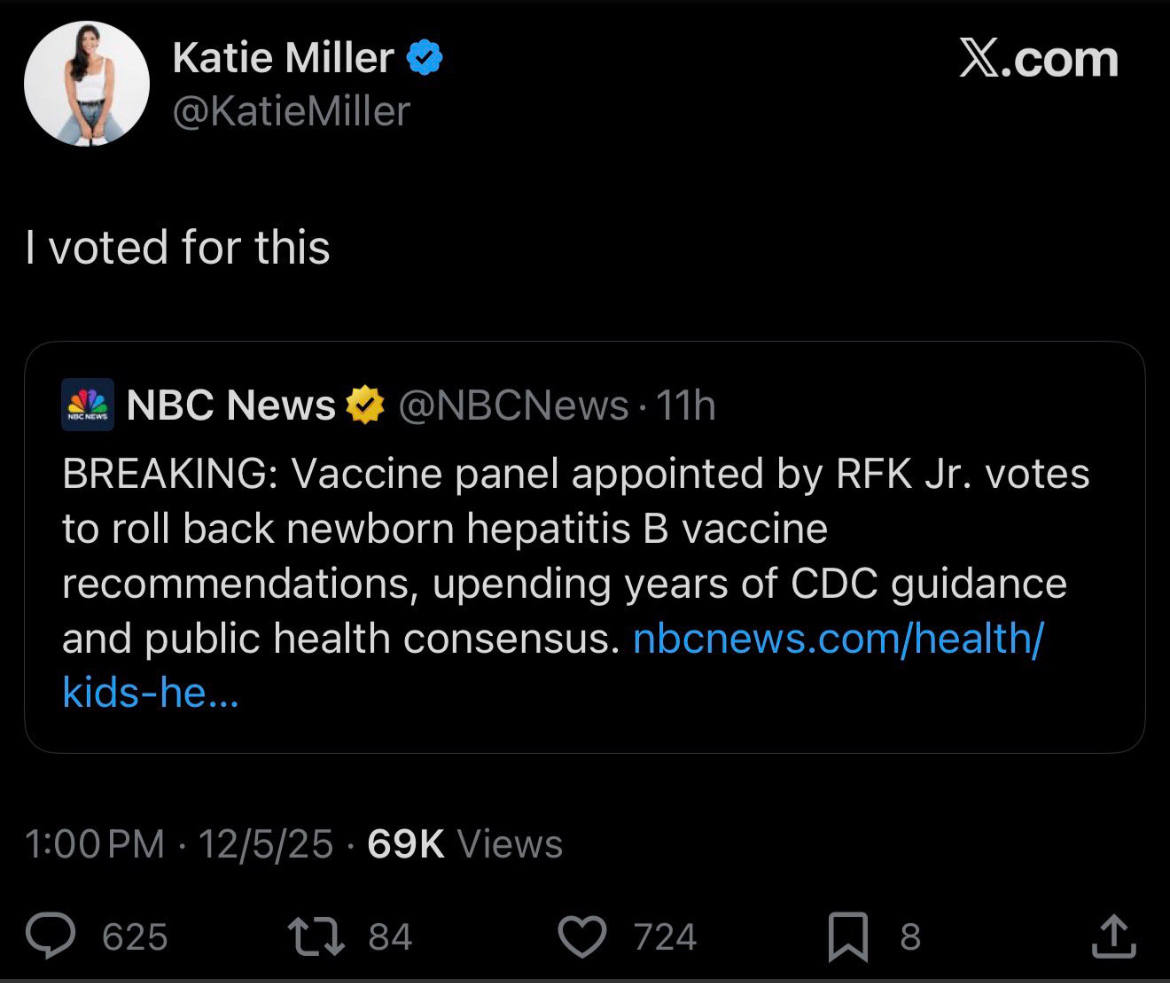This screenshot has width=1170, height=983.
Task: Click the NBC News peacock logo avatar
Action: [88, 405]
